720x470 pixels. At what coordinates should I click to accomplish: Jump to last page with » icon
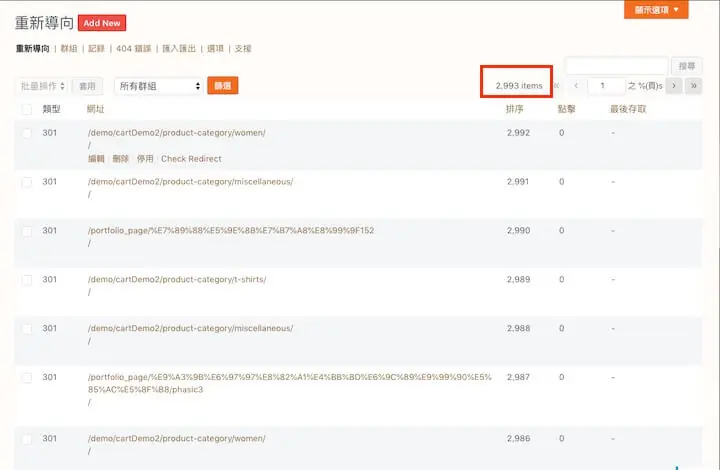click(x=693, y=86)
